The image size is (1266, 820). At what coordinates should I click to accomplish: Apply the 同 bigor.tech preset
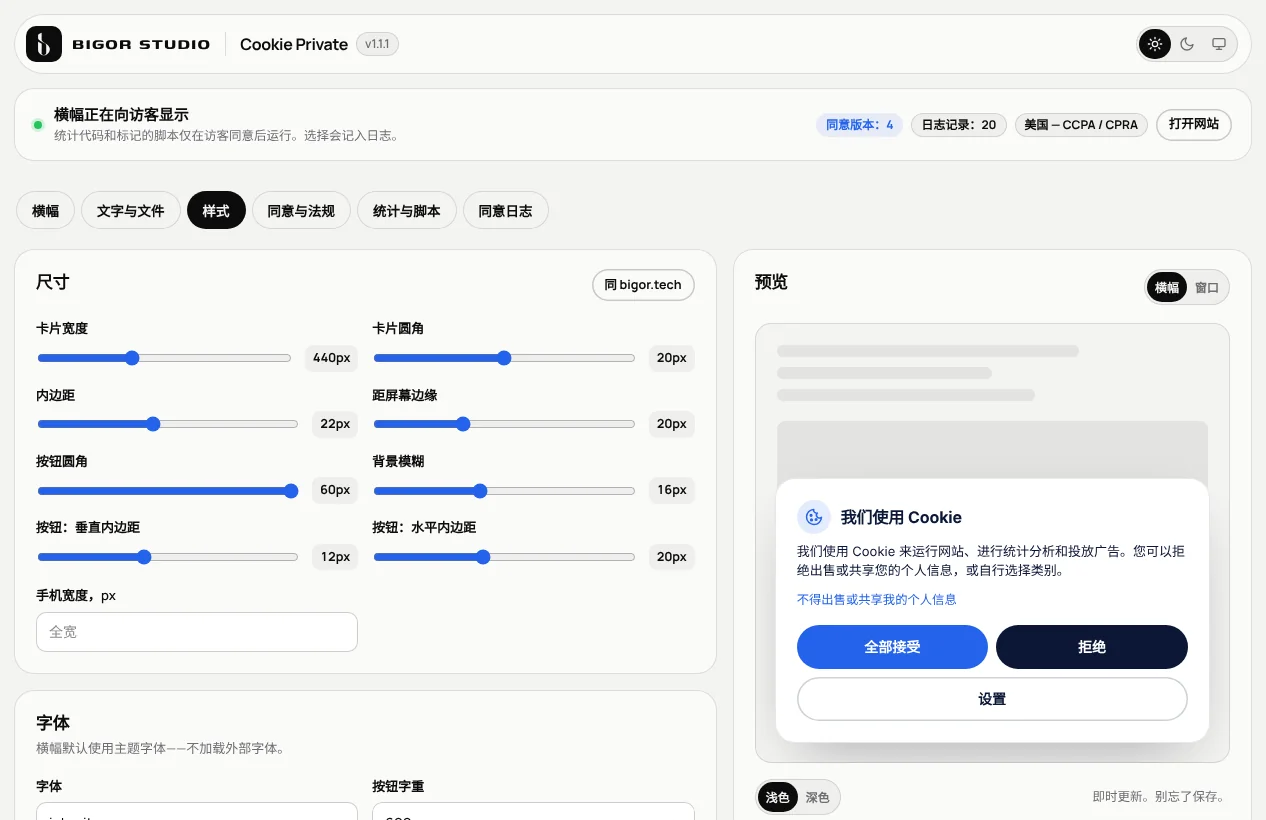click(643, 285)
